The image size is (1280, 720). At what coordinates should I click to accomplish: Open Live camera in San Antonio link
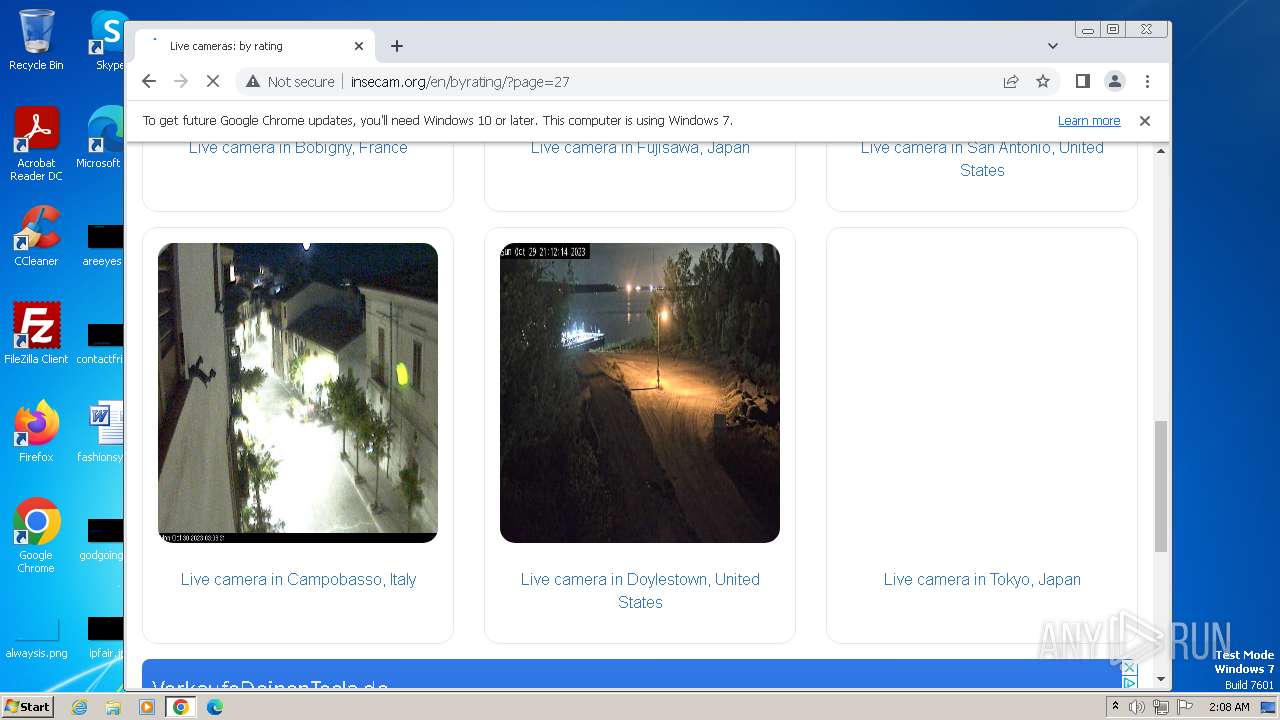982,158
